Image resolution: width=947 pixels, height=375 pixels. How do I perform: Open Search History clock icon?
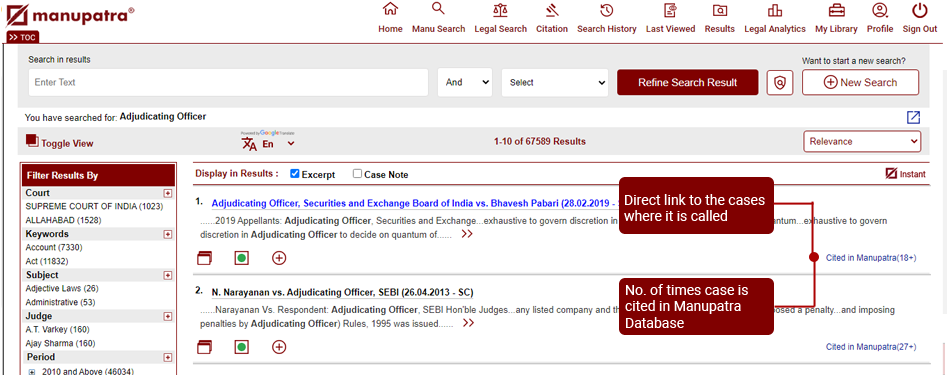606,10
